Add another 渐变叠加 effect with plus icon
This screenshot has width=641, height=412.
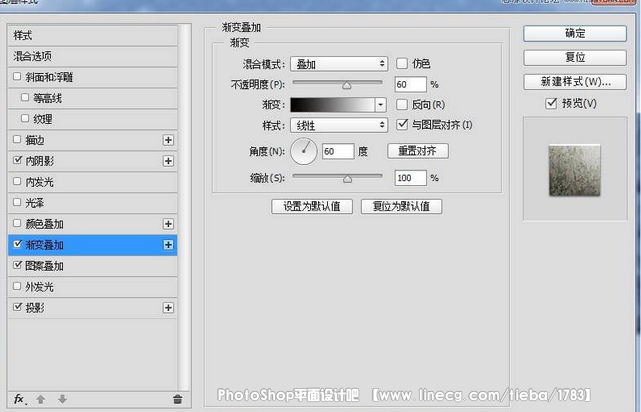tap(168, 244)
